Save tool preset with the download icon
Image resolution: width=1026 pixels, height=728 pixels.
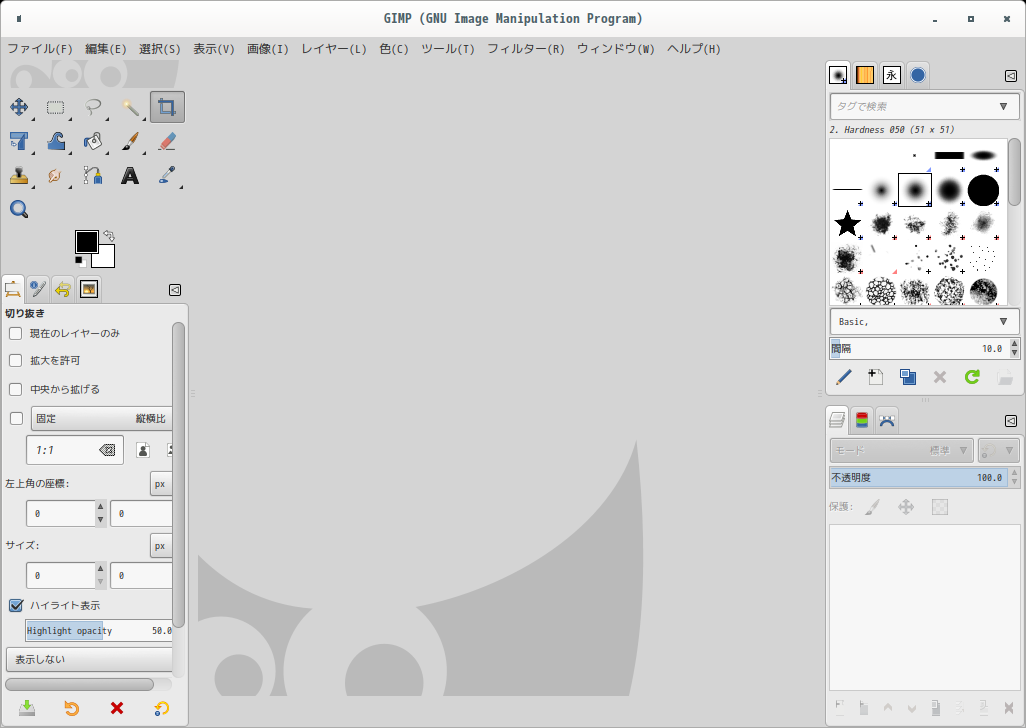pyautogui.click(x=27, y=708)
